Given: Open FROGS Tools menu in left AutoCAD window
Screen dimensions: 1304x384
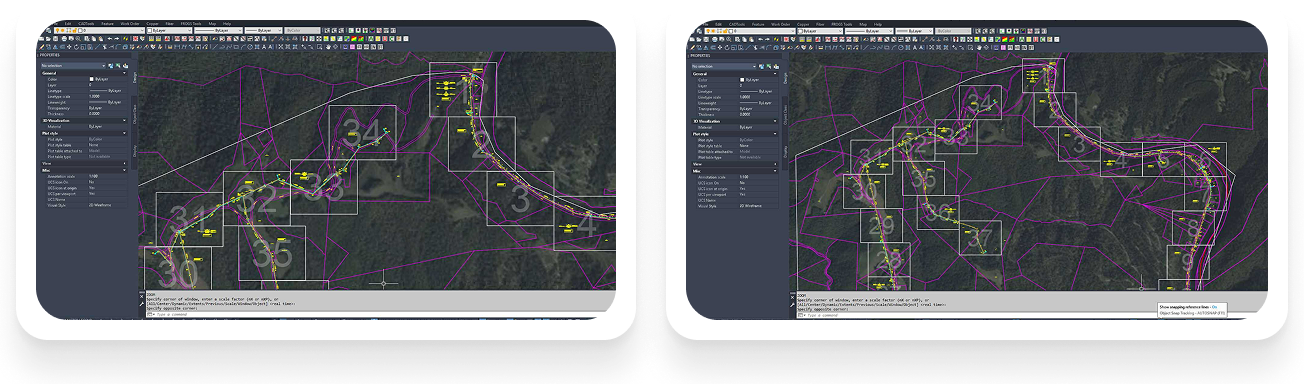Looking at the screenshot, I should [x=191, y=24].
